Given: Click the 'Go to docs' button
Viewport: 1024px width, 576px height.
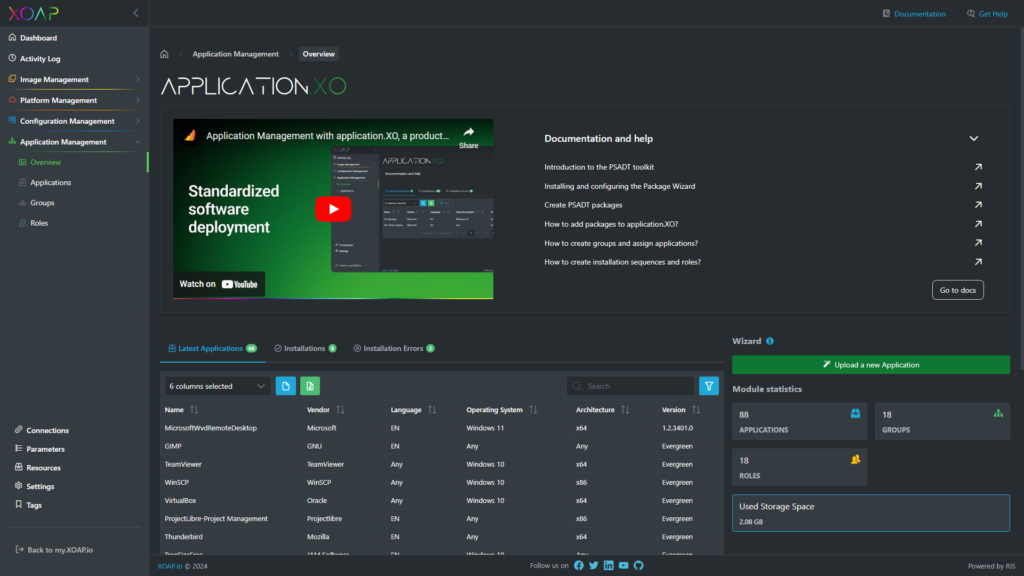Looking at the screenshot, I should coord(957,290).
